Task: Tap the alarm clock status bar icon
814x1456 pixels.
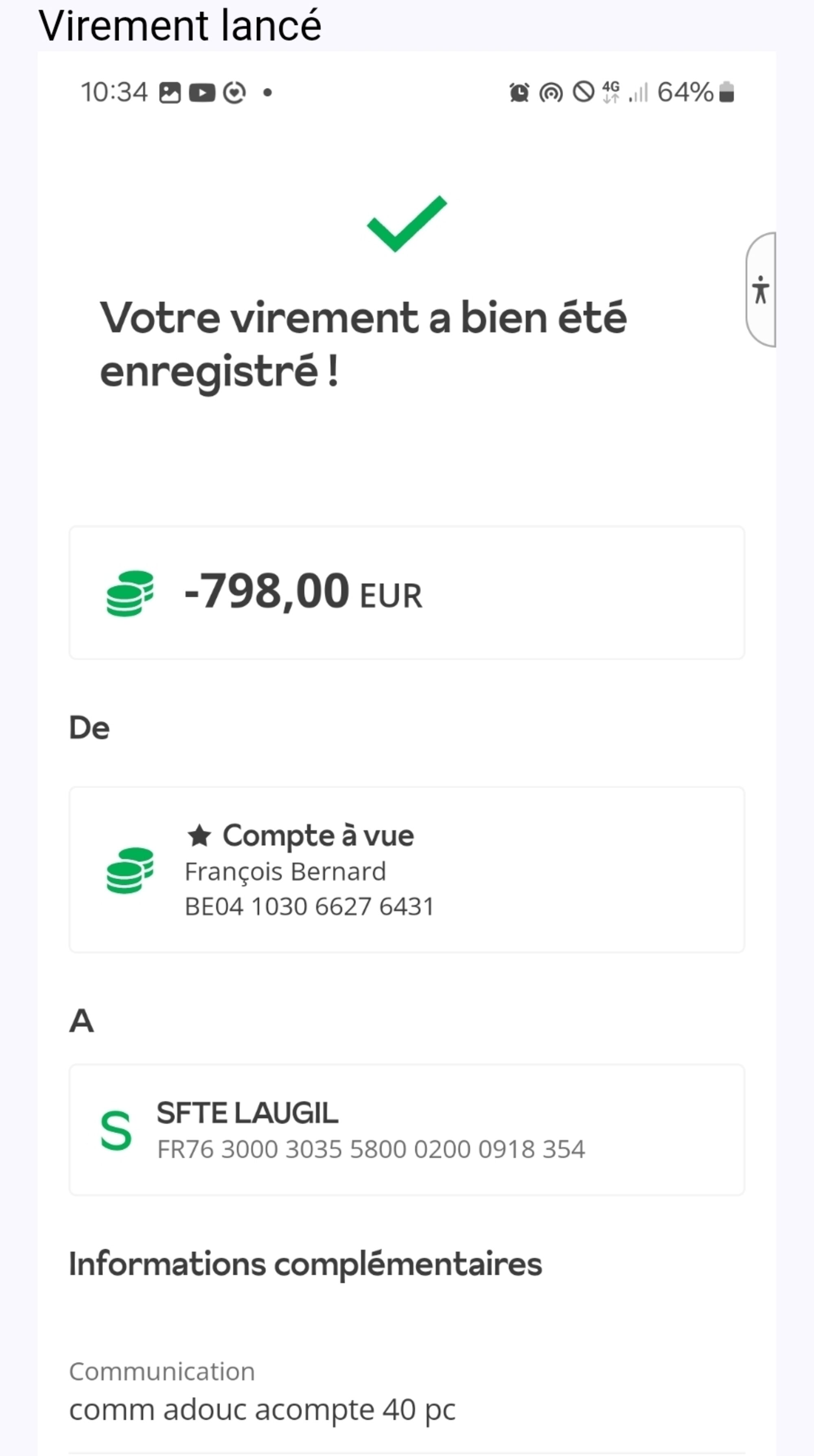Action: pyautogui.click(x=519, y=92)
